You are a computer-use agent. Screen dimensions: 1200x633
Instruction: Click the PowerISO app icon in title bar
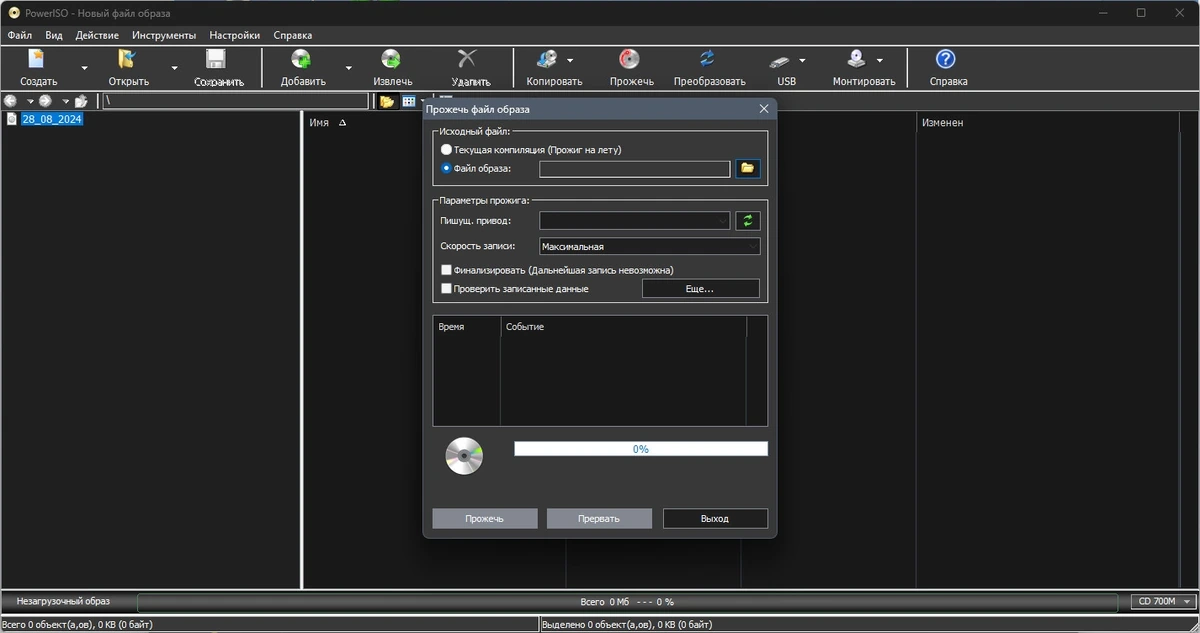pos(14,13)
